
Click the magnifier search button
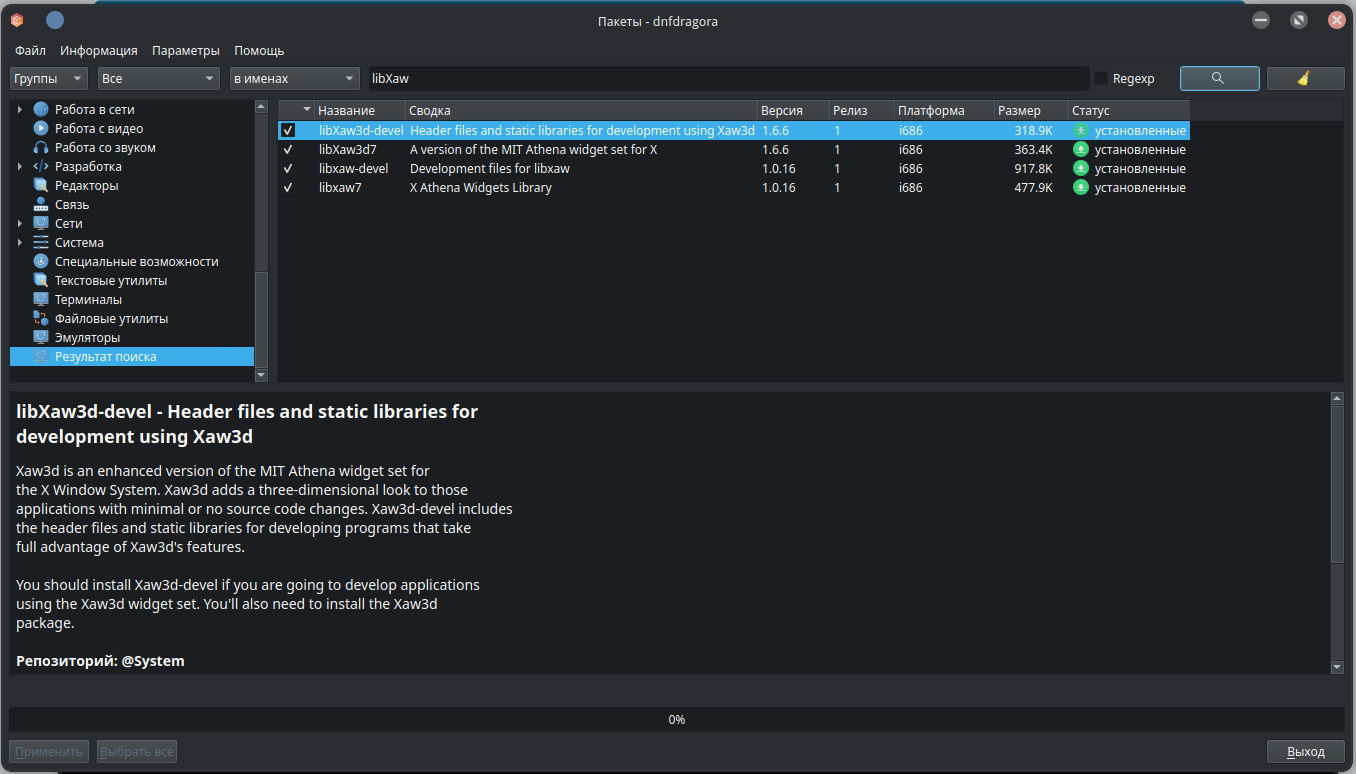[x=1219, y=78]
